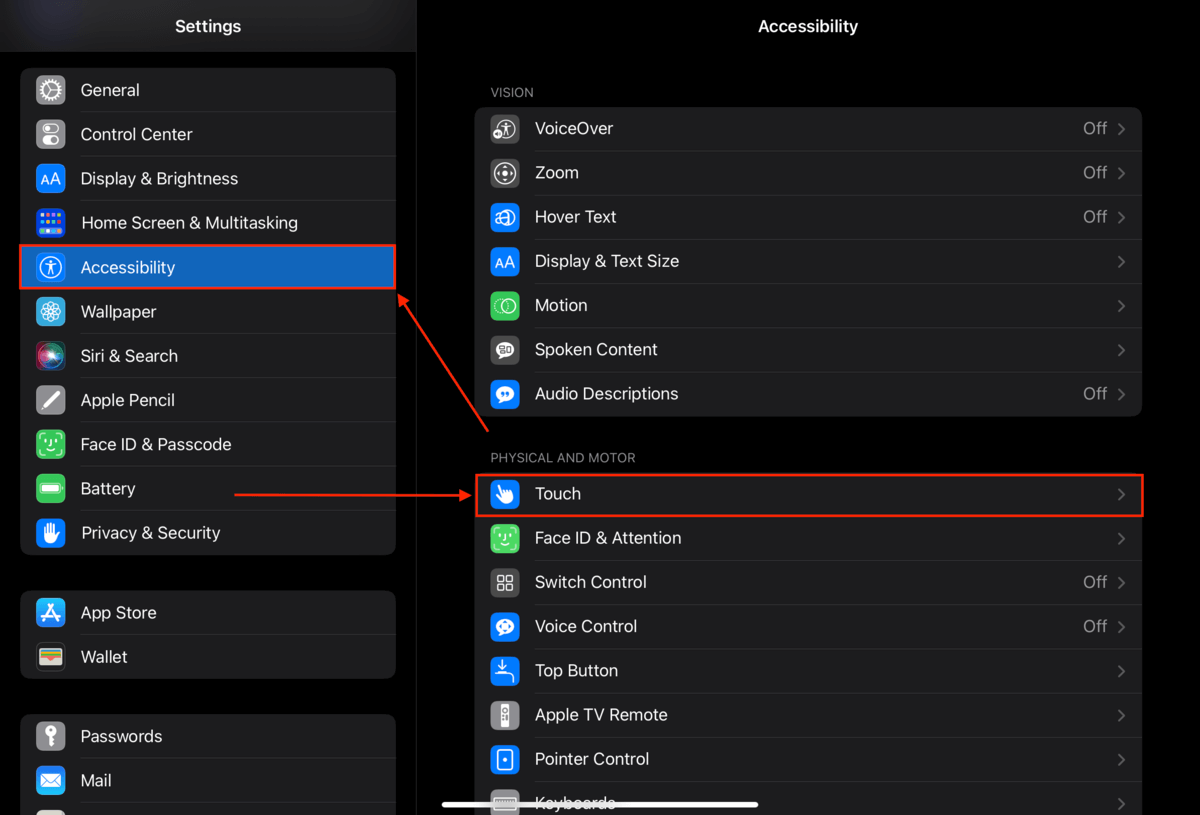The height and width of the screenshot is (815, 1200).
Task: Tap the App Store icon
Action: tap(51, 613)
